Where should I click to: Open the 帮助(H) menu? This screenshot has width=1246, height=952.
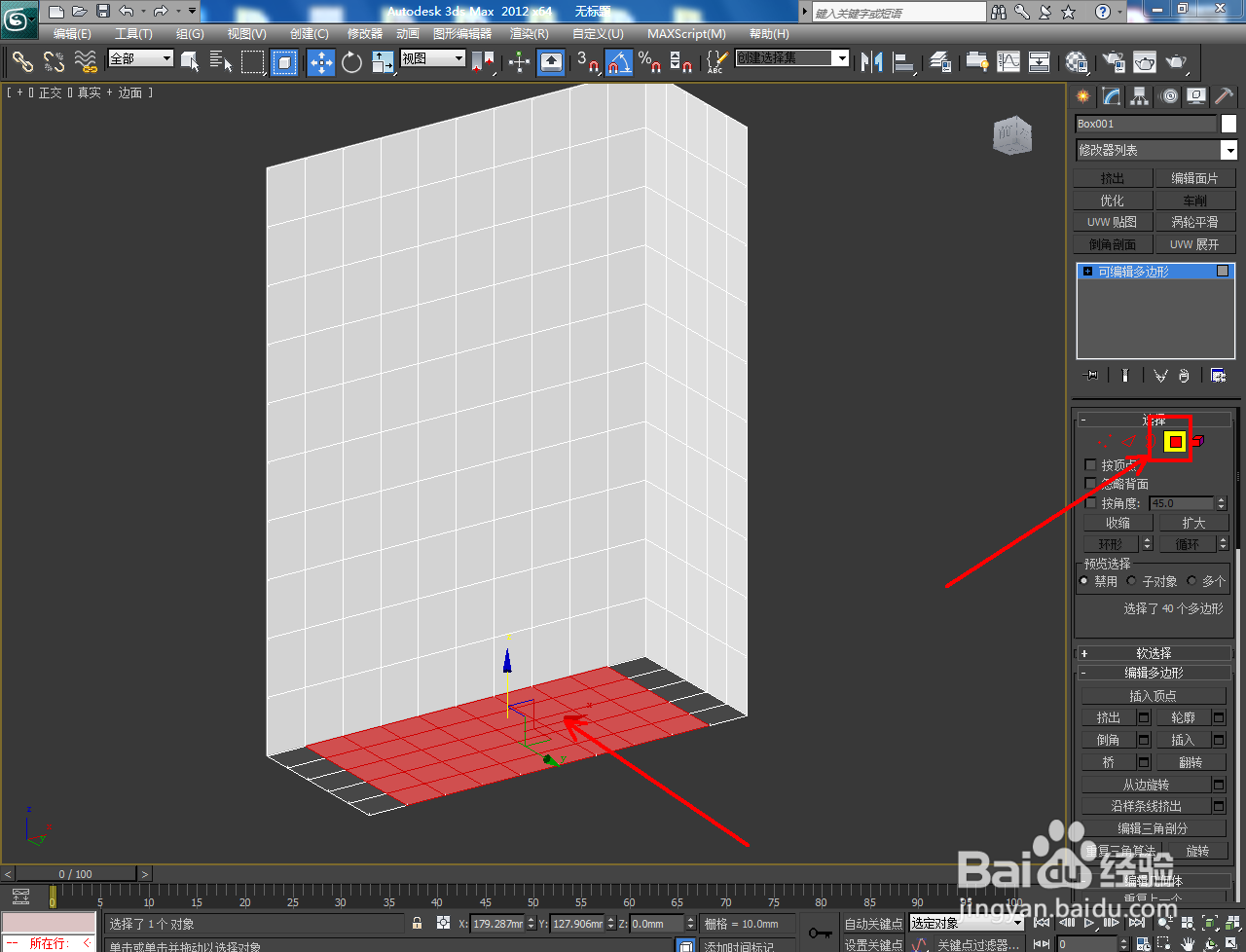pyautogui.click(x=769, y=33)
